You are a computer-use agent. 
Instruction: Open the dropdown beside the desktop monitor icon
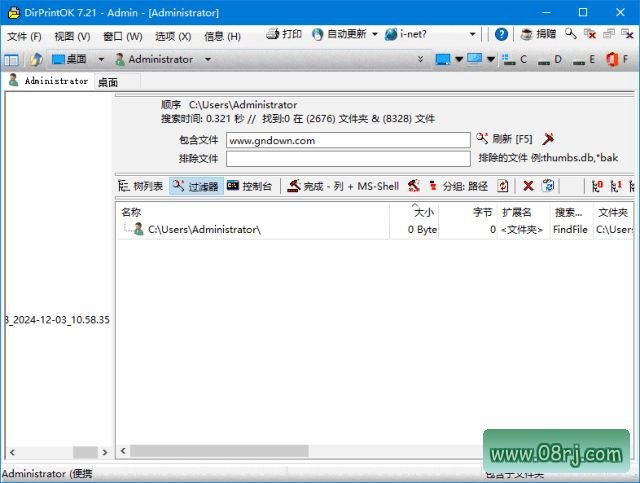coord(459,60)
